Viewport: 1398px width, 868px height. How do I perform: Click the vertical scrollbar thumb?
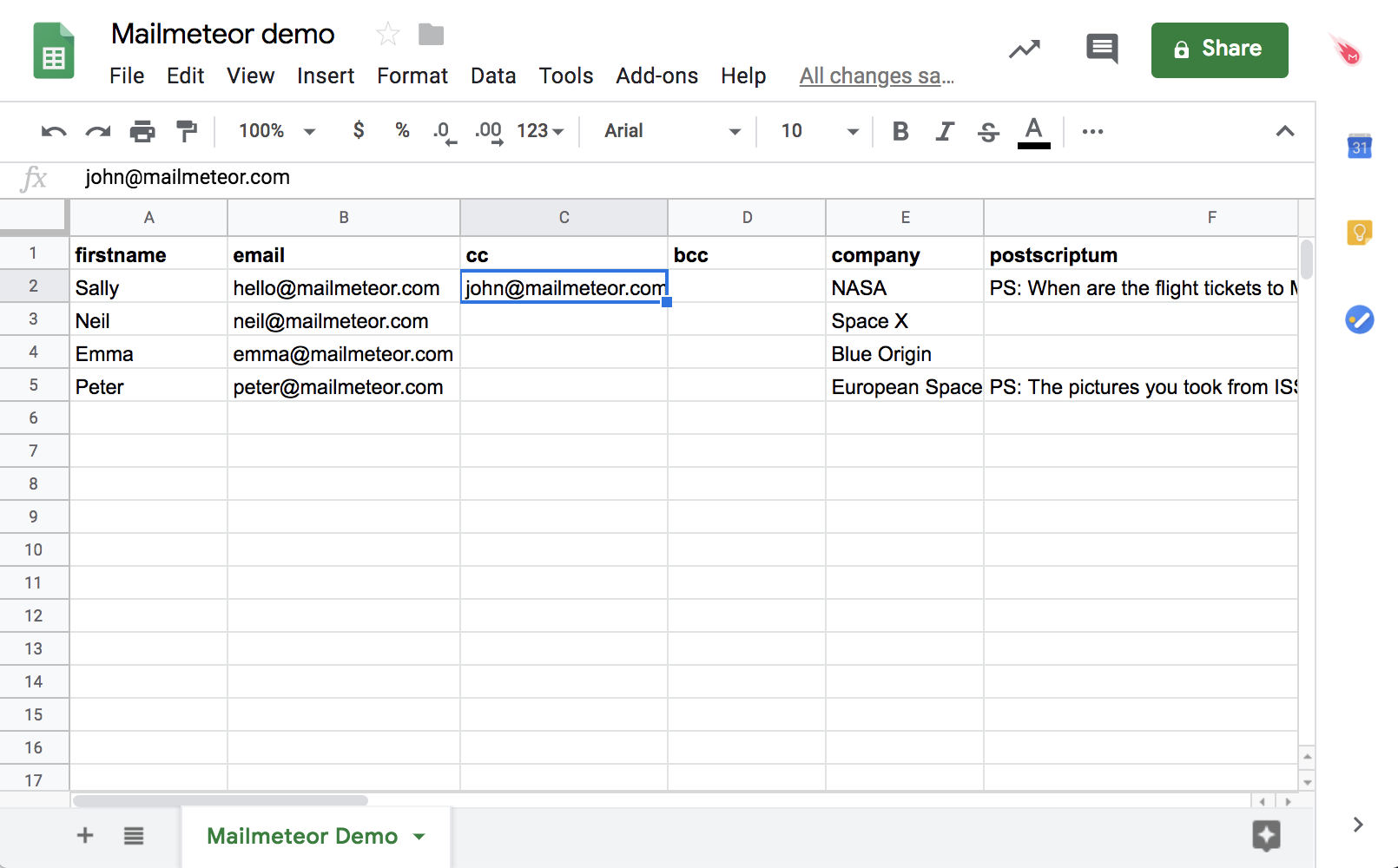click(1307, 259)
